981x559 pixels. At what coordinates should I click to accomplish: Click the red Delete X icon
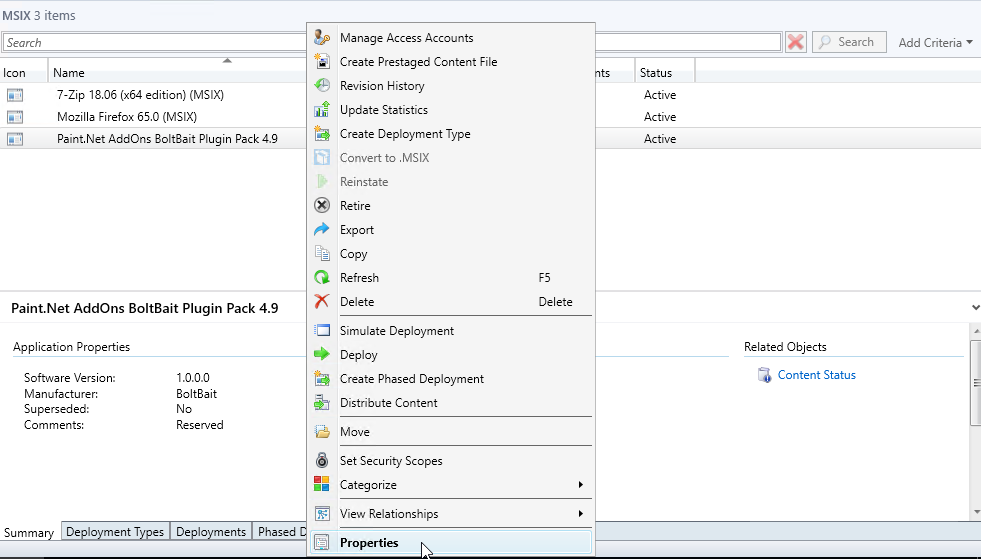[321, 302]
